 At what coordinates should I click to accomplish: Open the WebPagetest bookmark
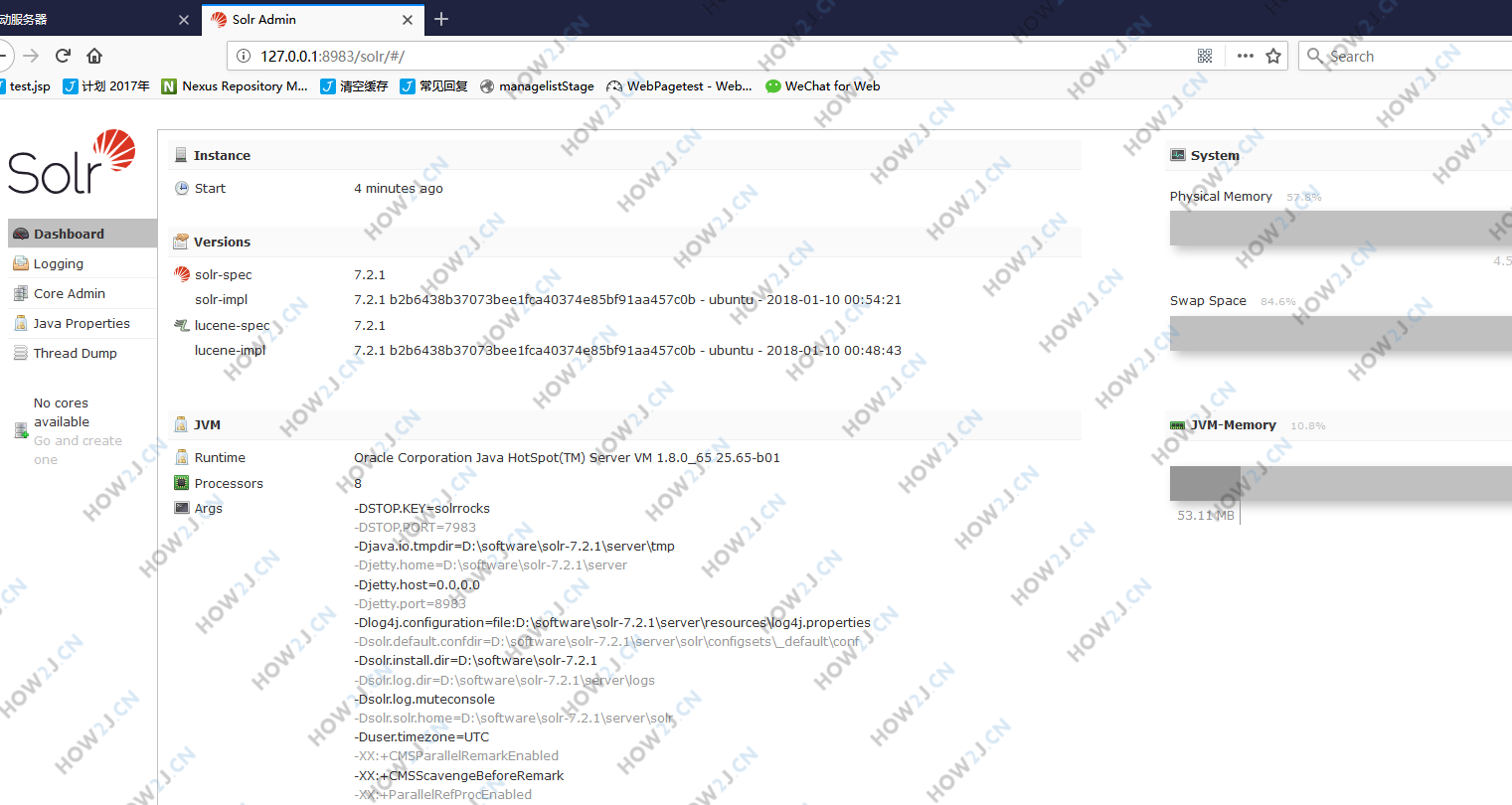pos(680,86)
